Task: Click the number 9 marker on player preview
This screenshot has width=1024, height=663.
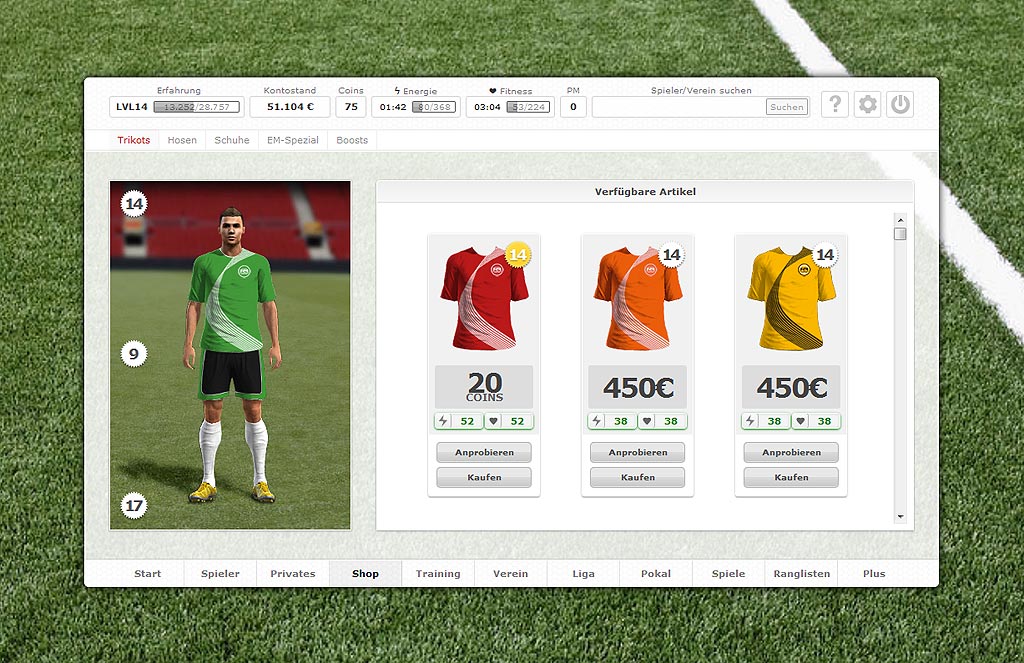Action: [134, 354]
